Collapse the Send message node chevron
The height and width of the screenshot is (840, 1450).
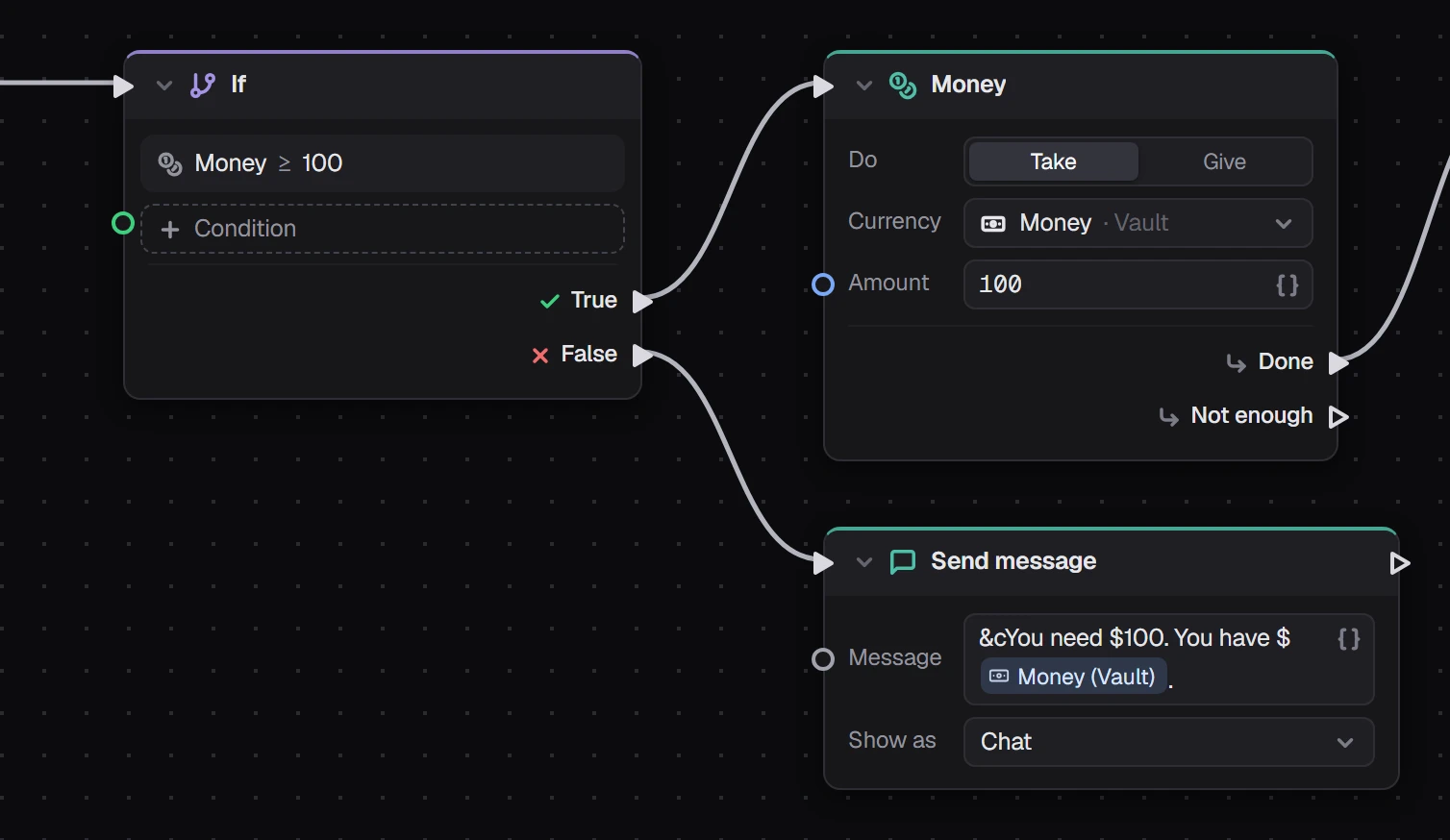point(864,562)
